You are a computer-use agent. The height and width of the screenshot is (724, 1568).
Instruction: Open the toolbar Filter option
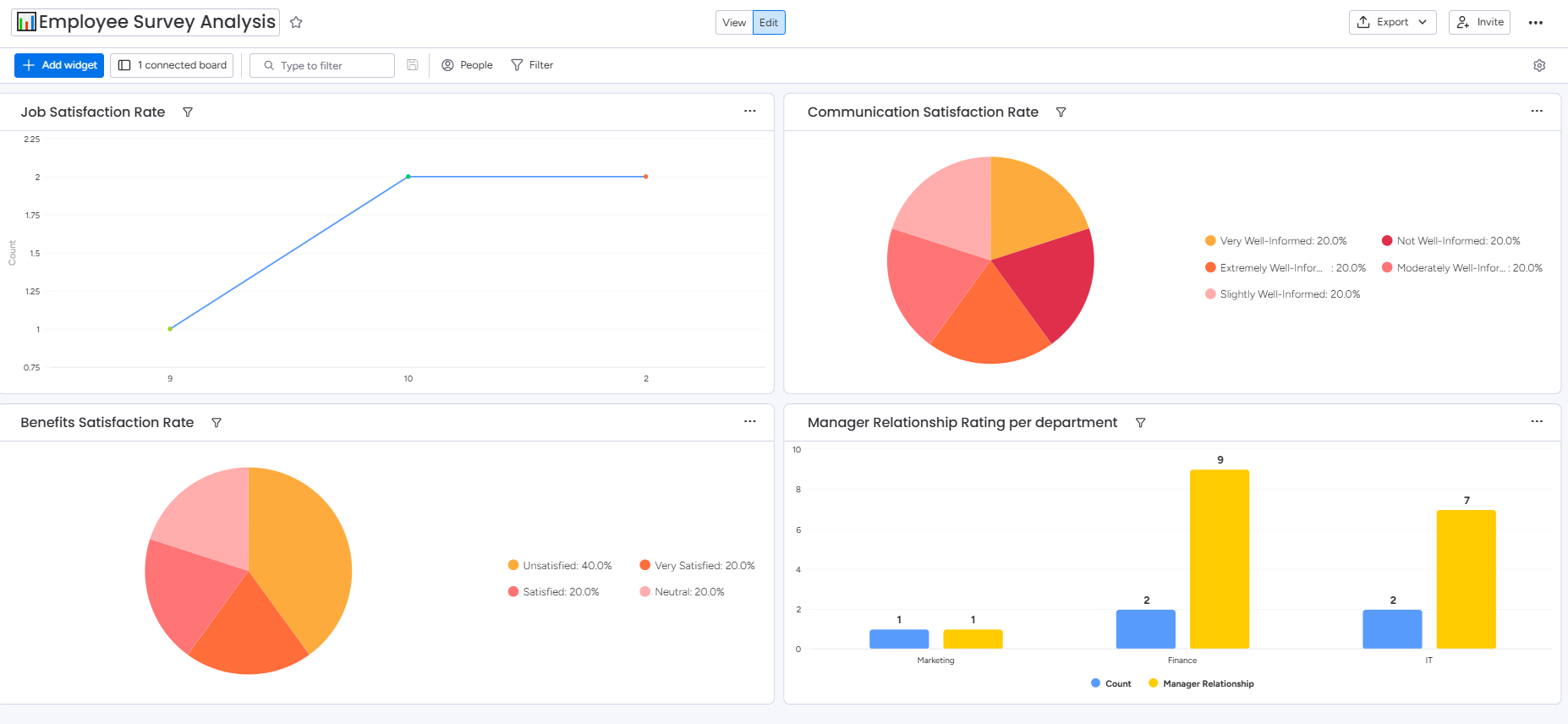pos(532,65)
